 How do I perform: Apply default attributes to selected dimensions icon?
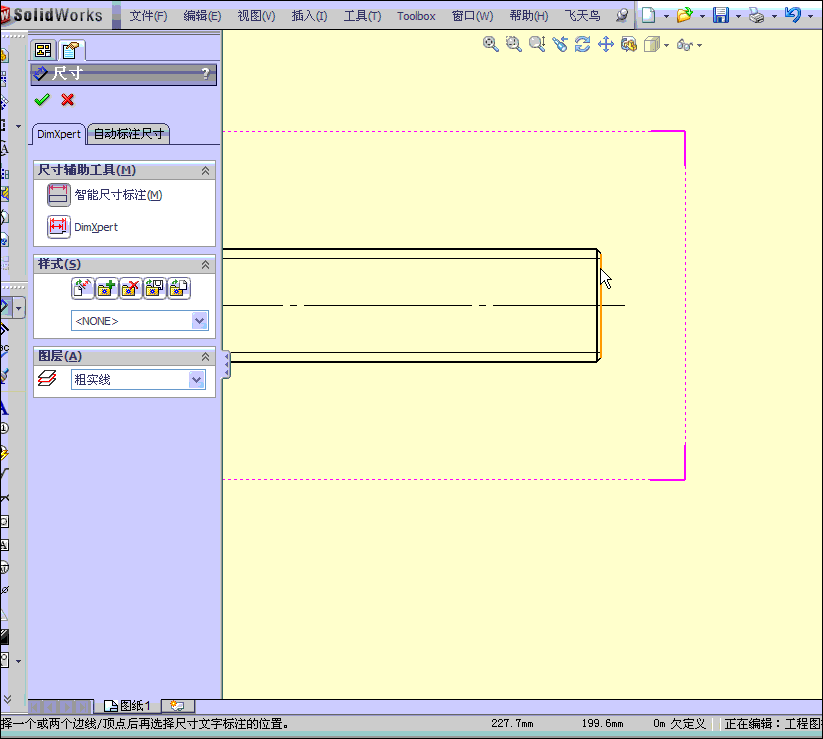click(82, 288)
